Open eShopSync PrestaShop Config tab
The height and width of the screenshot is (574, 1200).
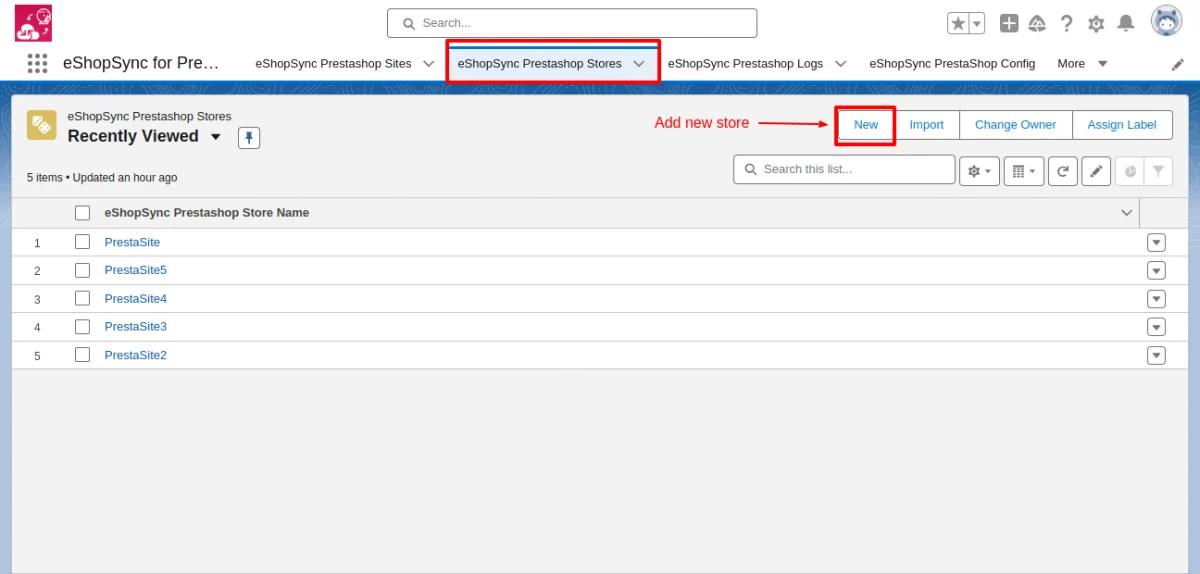(x=952, y=63)
